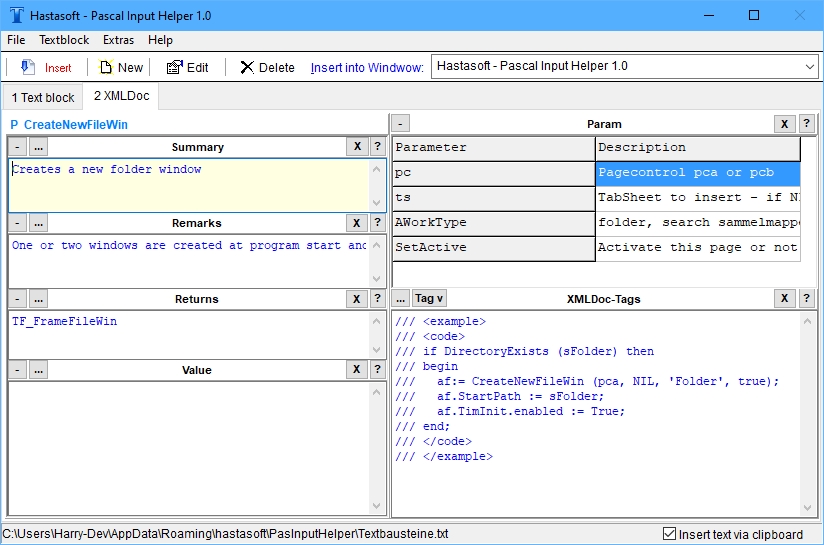Select 'Pagecontrol pca or pcb' description cell
Image resolution: width=824 pixels, height=545 pixels.
pyautogui.click(x=698, y=173)
